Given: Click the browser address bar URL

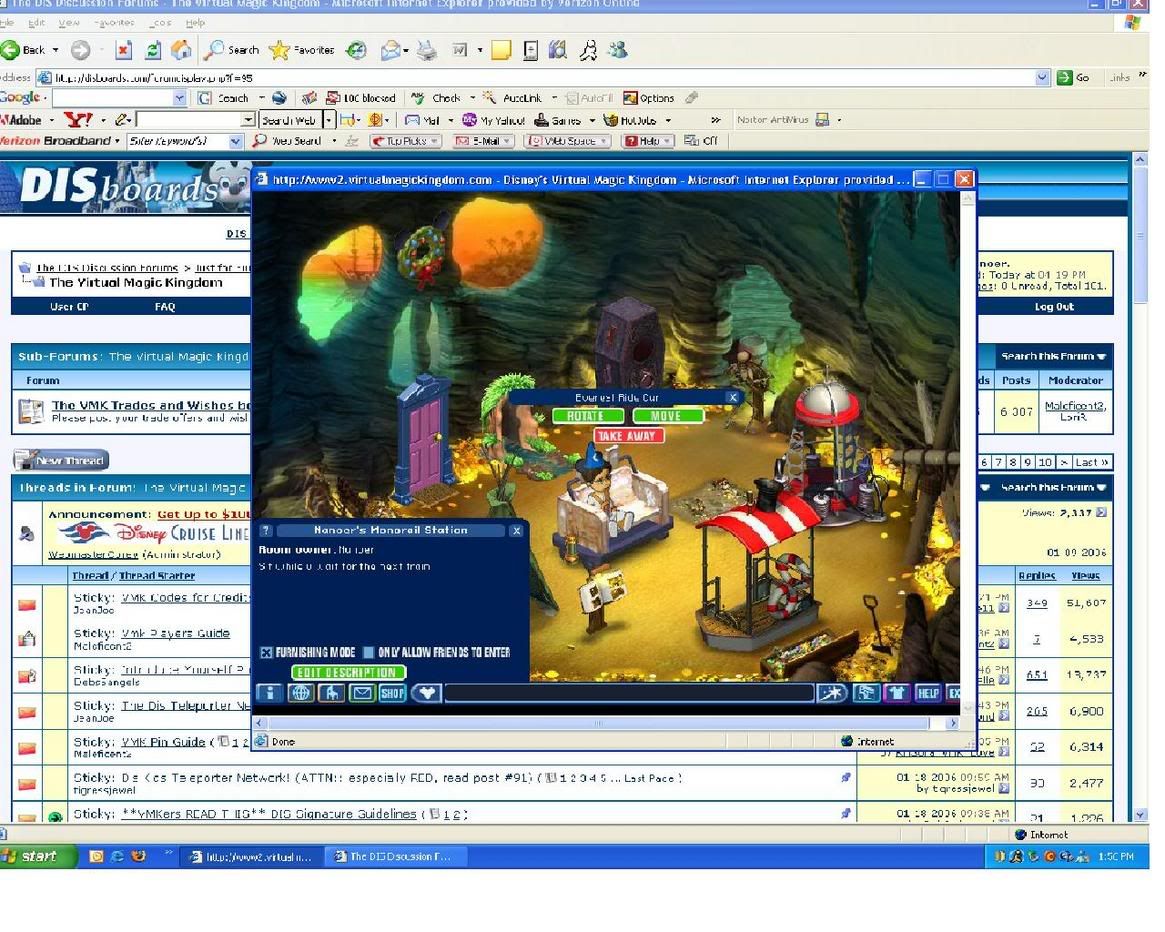Looking at the screenshot, I should (x=154, y=77).
